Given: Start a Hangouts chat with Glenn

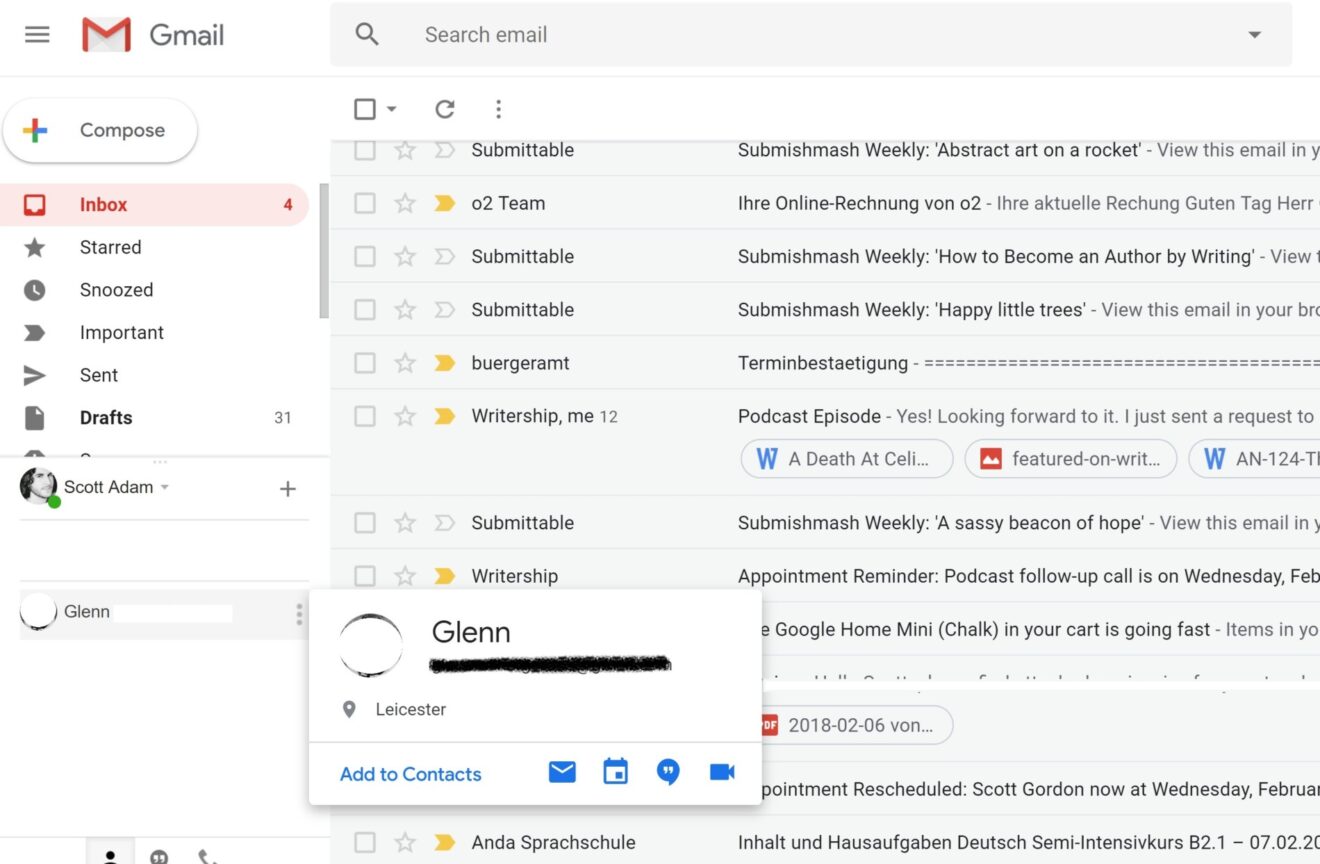Looking at the screenshot, I should tap(668, 771).
